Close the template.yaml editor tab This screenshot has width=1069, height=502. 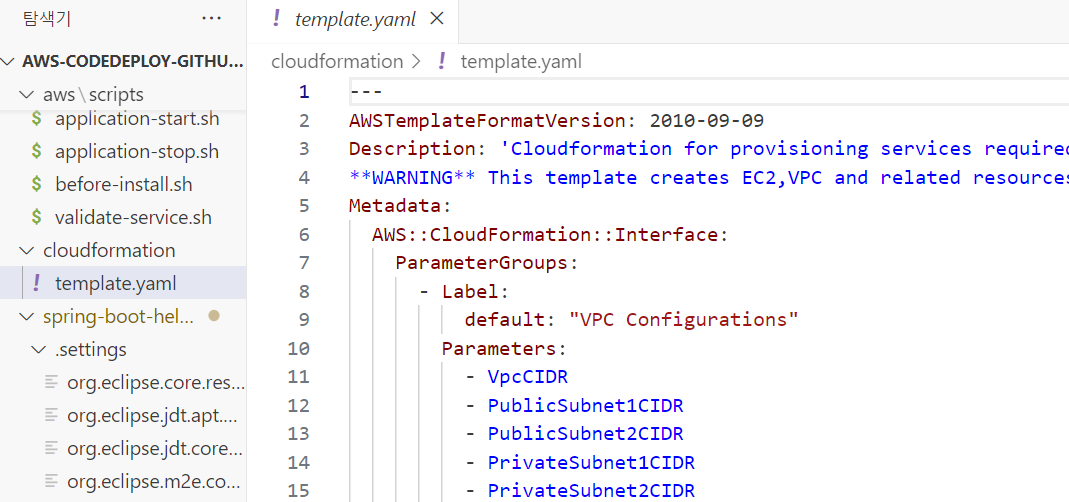[437, 18]
